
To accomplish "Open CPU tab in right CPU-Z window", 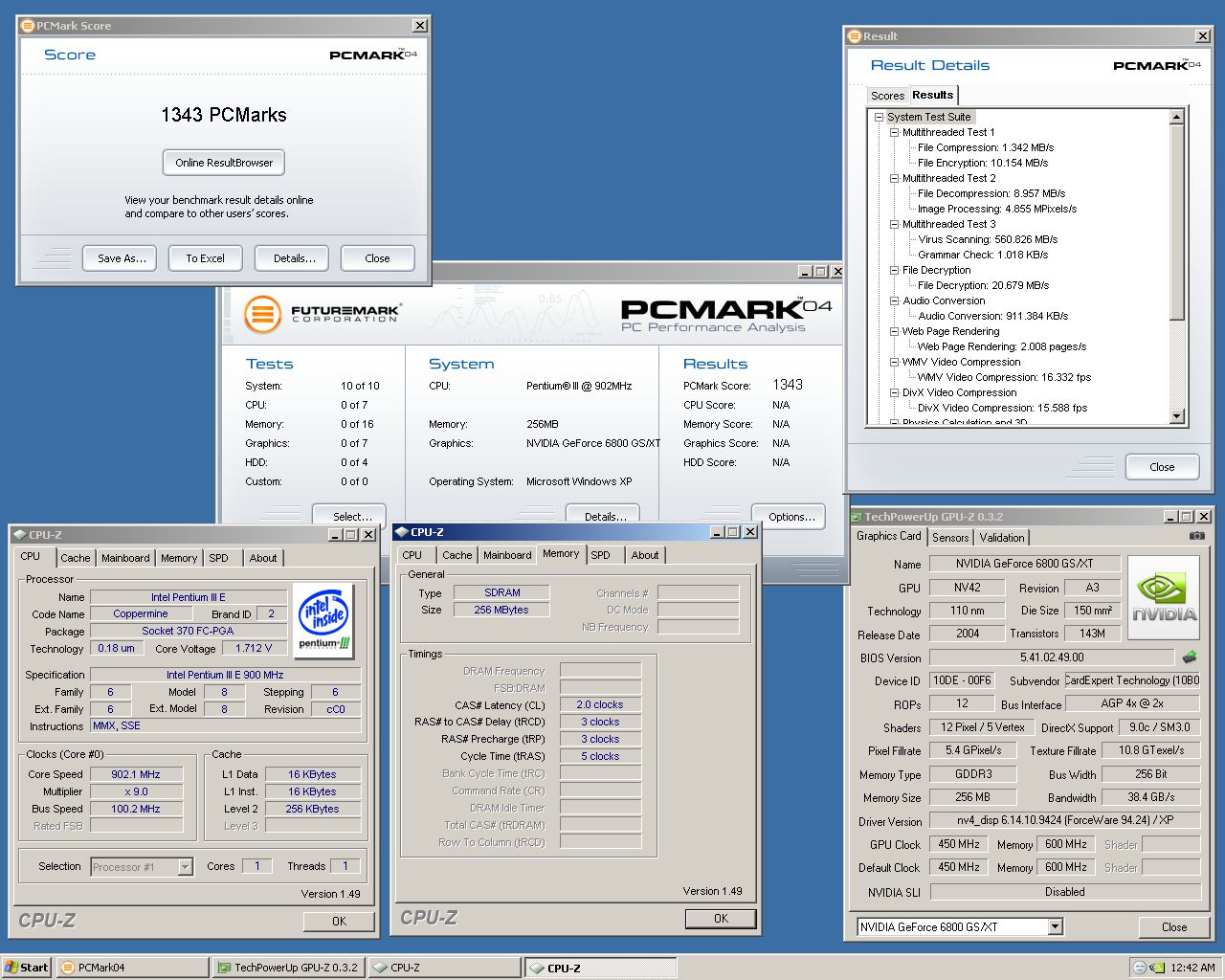I will (x=412, y=555).
